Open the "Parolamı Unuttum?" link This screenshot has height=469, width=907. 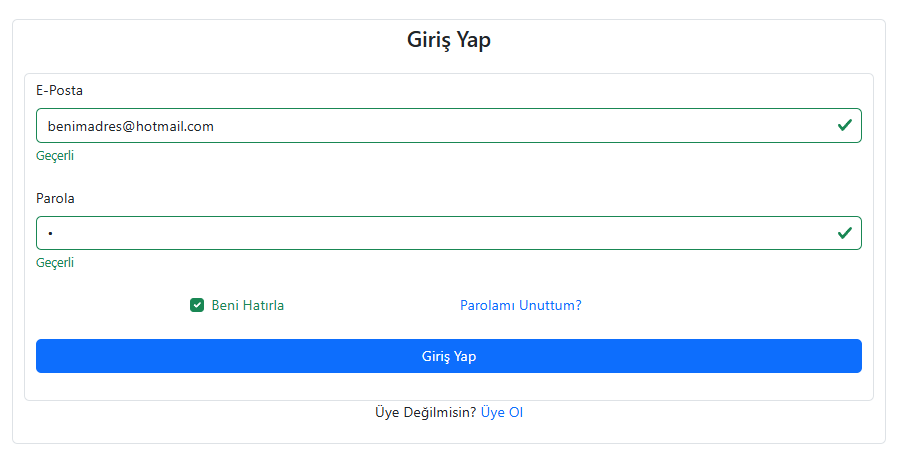520,305
